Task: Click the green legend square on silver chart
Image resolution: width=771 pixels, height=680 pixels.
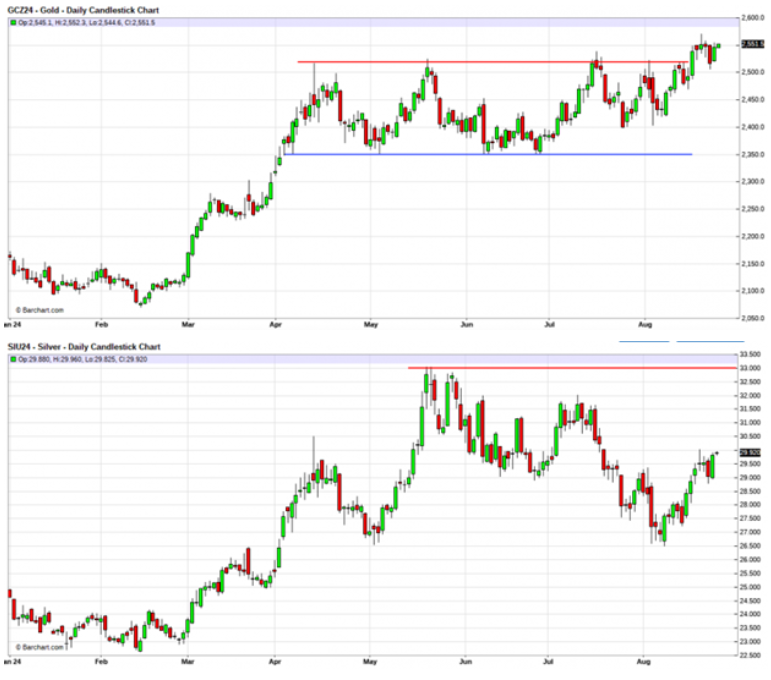Action: coord(12,359)
